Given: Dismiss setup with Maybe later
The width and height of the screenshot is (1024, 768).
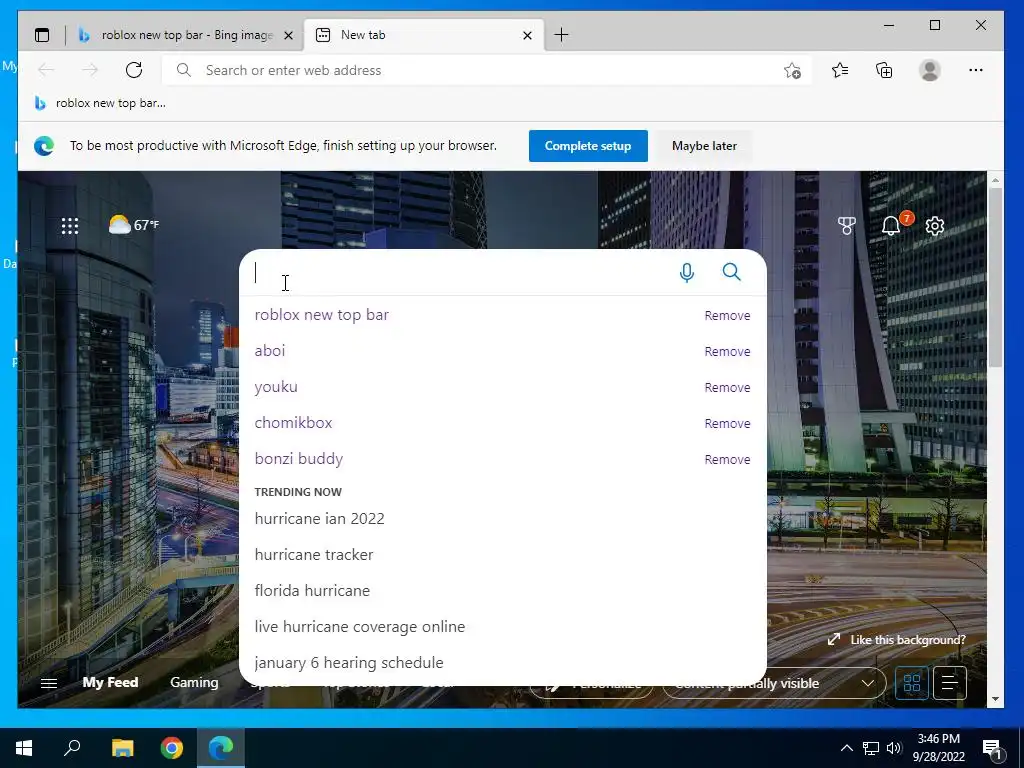Looking at the screenshot, I should point(704,146).
